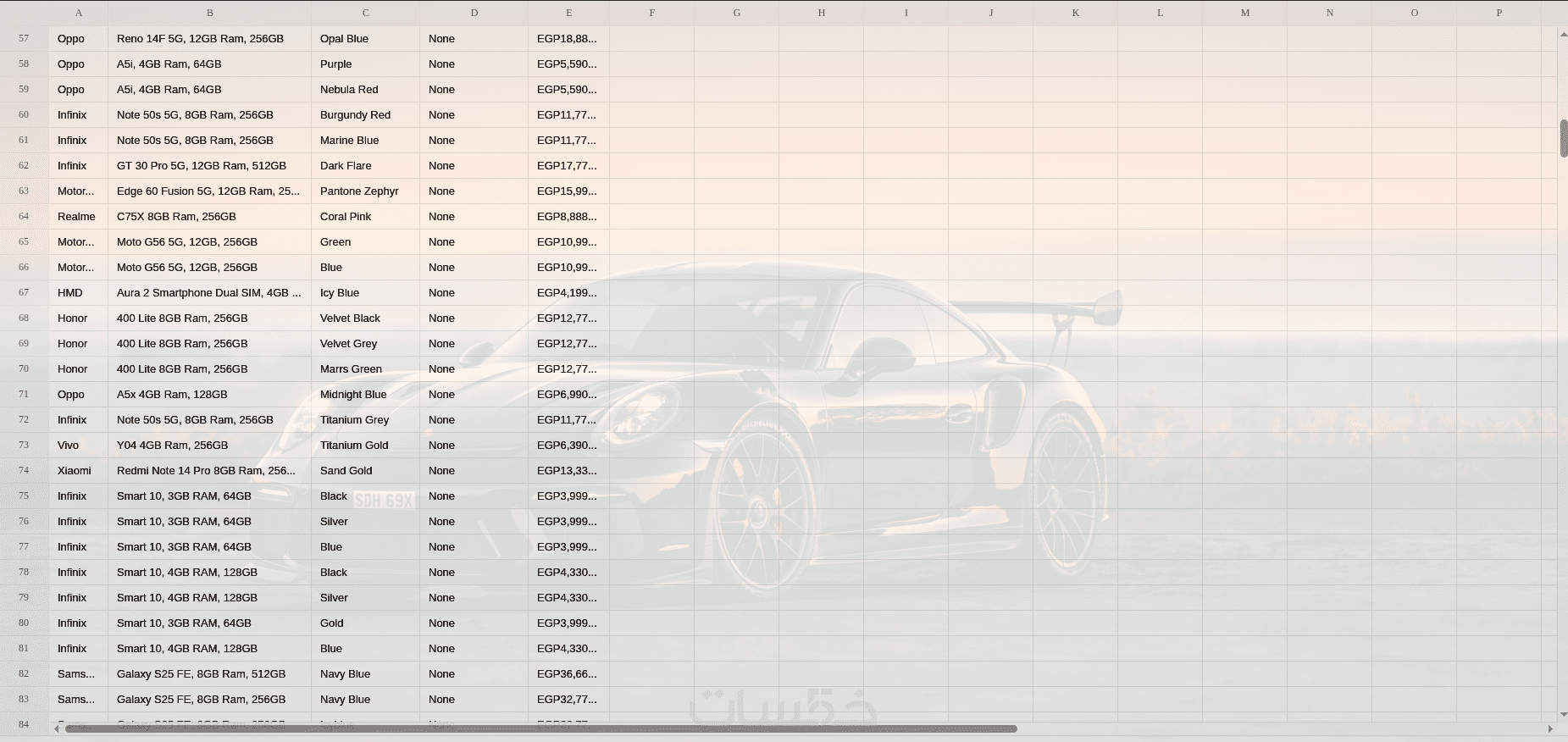Select the 'Marrs Green' cell
1568x742 pixels.
pyautogui.click(x=366, y=368)
